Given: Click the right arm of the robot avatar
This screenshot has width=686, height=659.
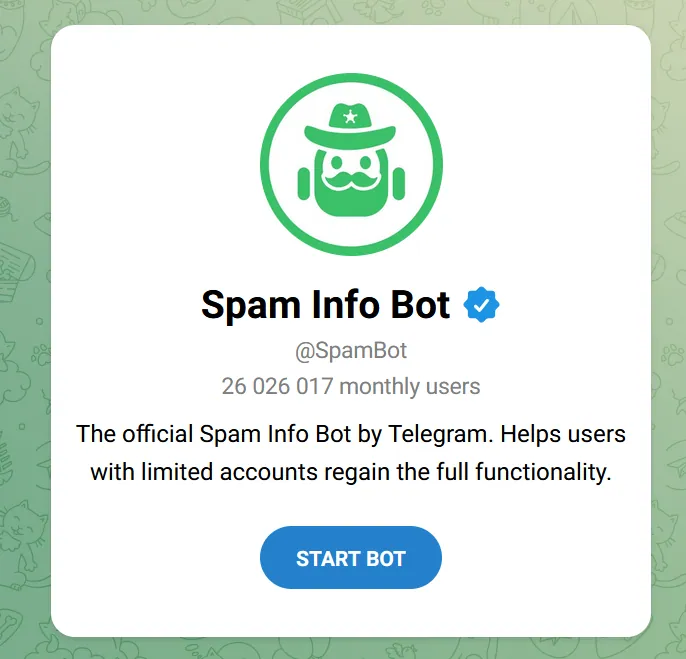Looking at the screenshot, I should pos(397,182).
